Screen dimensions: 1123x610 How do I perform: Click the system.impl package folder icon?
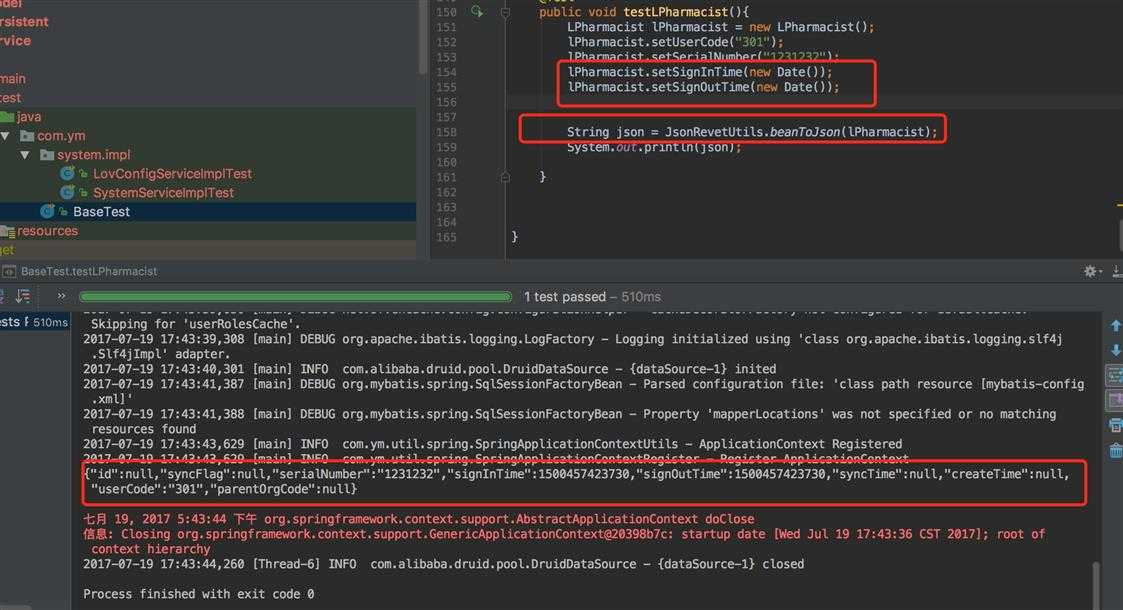(x=47, y=155)
